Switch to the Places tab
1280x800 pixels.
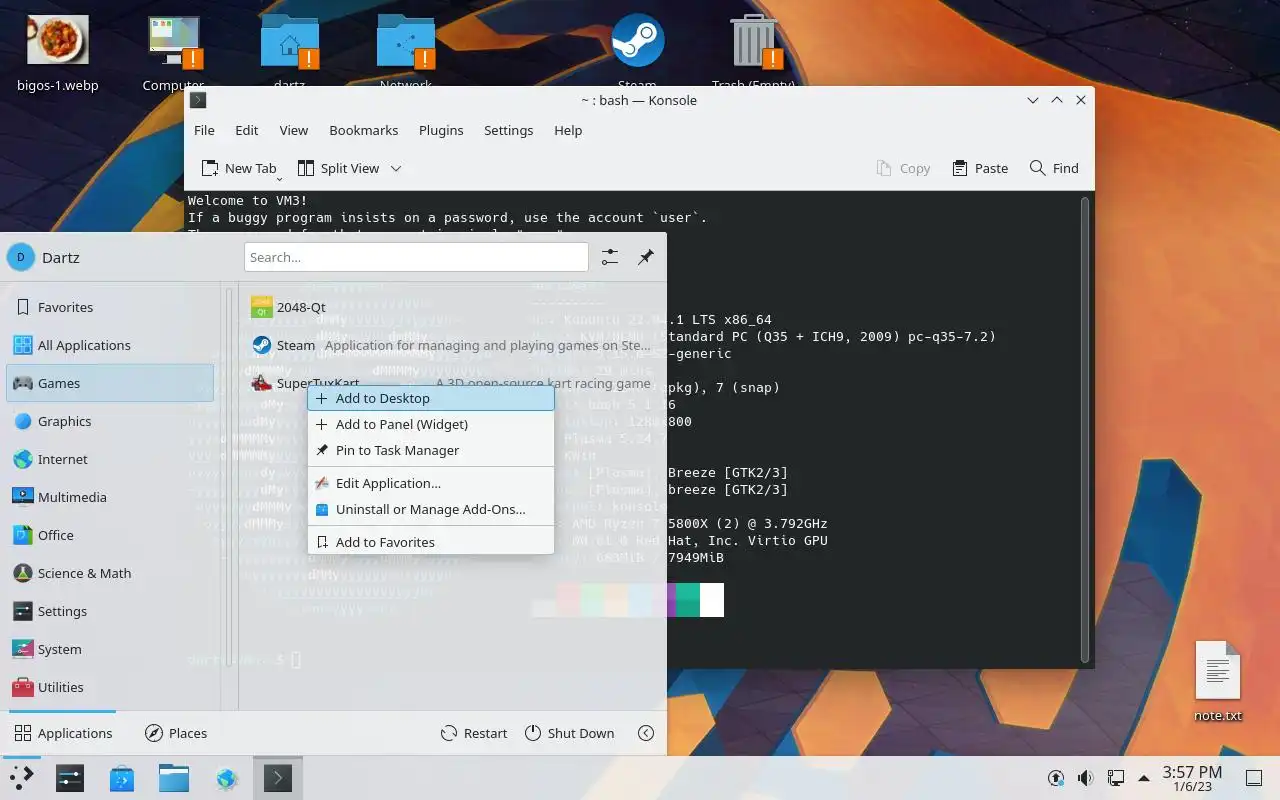point(176,733)
